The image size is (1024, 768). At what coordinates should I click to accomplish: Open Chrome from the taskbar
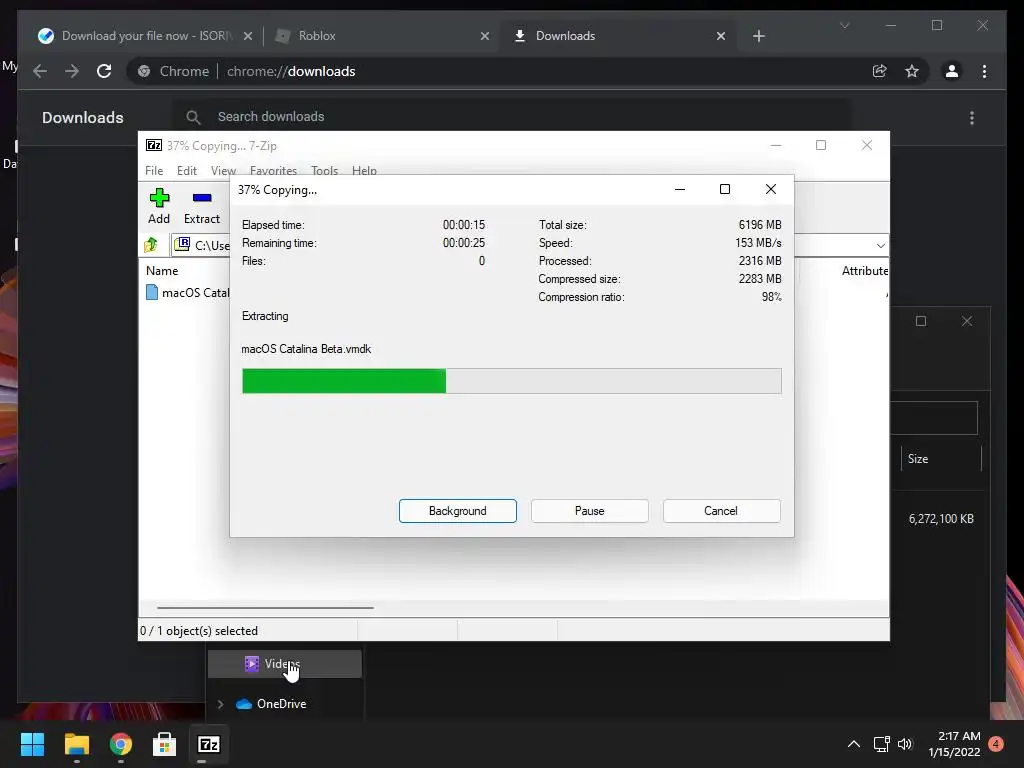(120, 744)
